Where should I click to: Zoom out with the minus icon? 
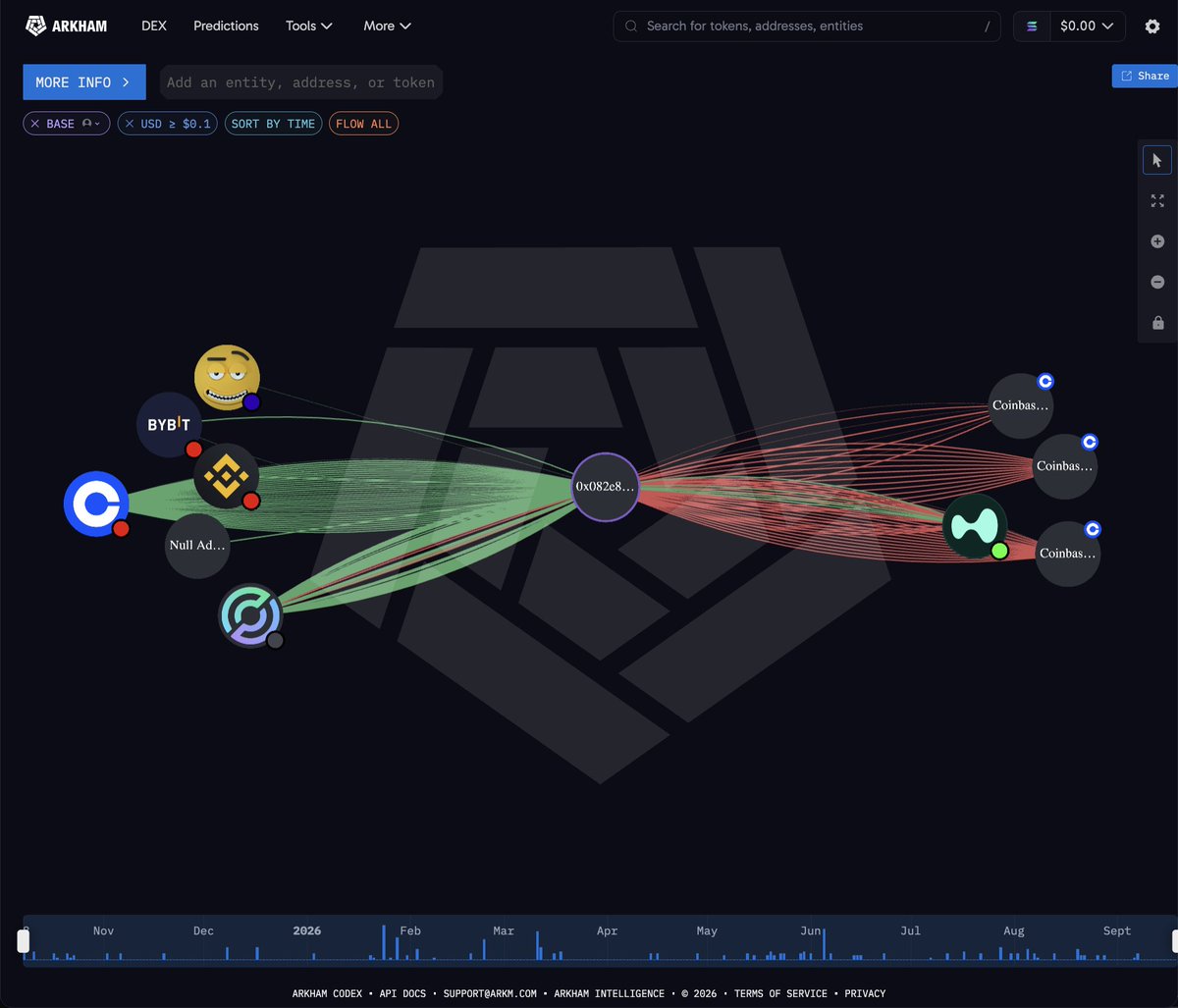(1157, 282)
